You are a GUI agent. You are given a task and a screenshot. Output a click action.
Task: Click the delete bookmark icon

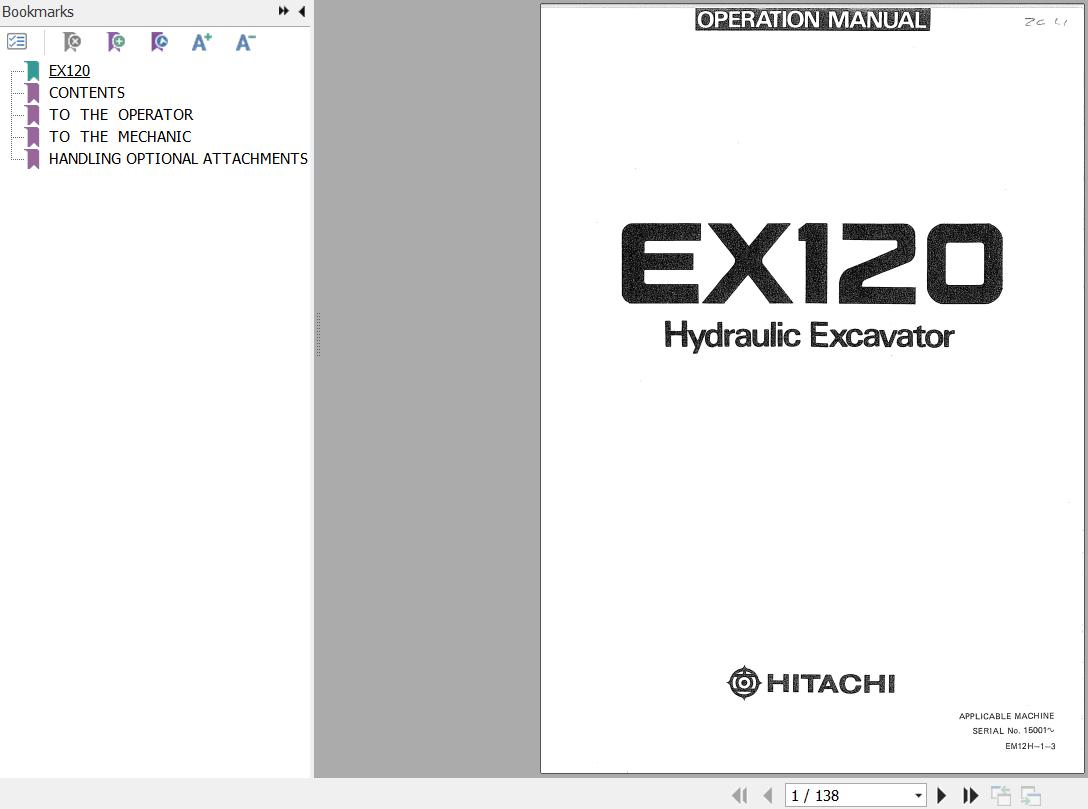(x=71, y=42)
